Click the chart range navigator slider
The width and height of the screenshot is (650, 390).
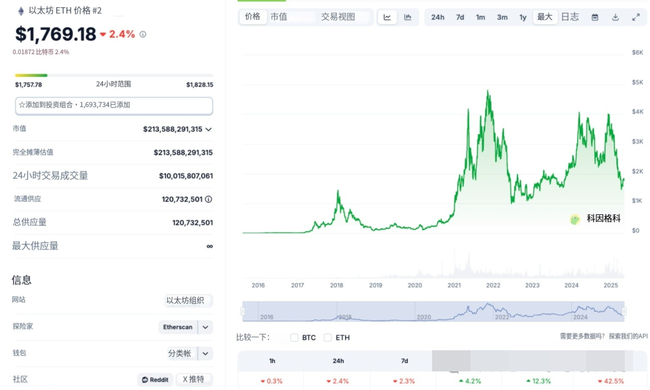(x=433, y=311)
